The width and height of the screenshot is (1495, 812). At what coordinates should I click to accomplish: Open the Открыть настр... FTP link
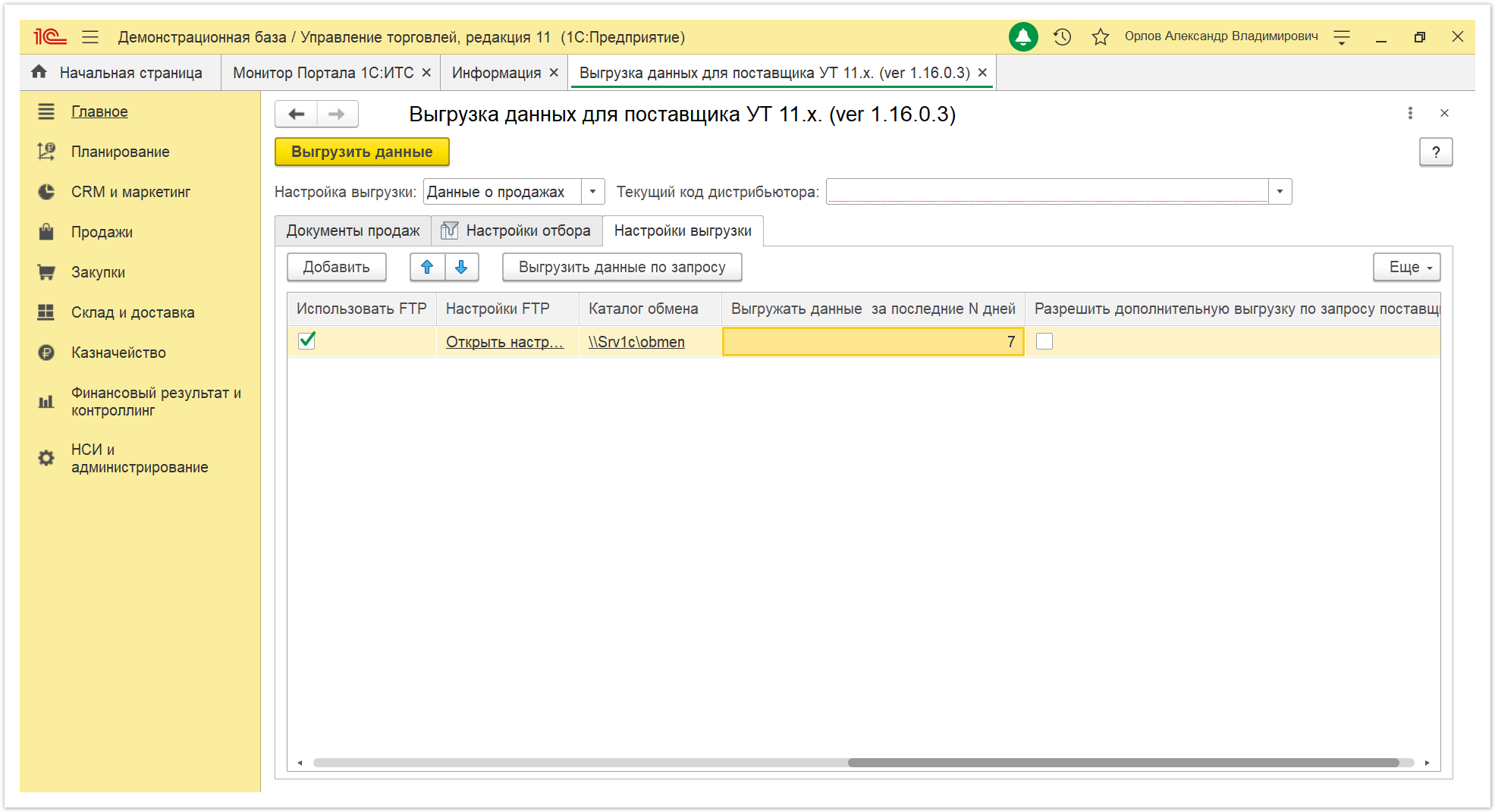pyautogui.click(x=504, y=342)
